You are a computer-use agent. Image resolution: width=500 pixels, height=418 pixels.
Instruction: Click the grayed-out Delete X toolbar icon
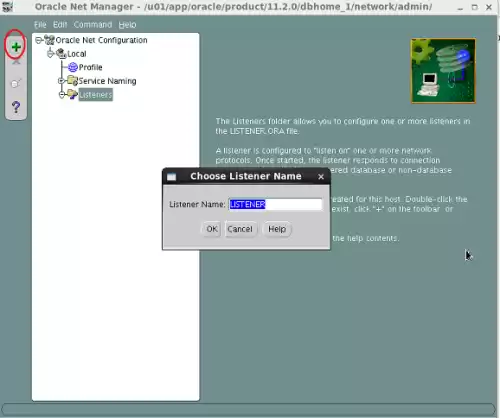pos(16,63)
